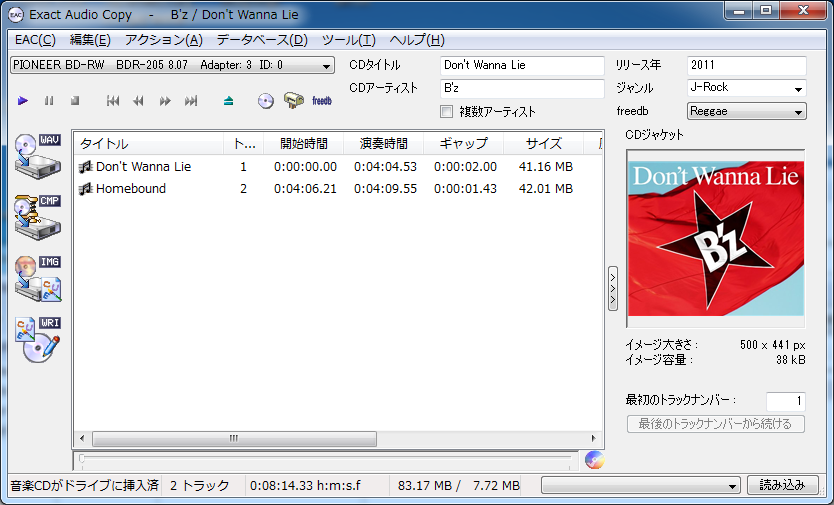Sort by the サイズ column header

(x=543, y=143)
